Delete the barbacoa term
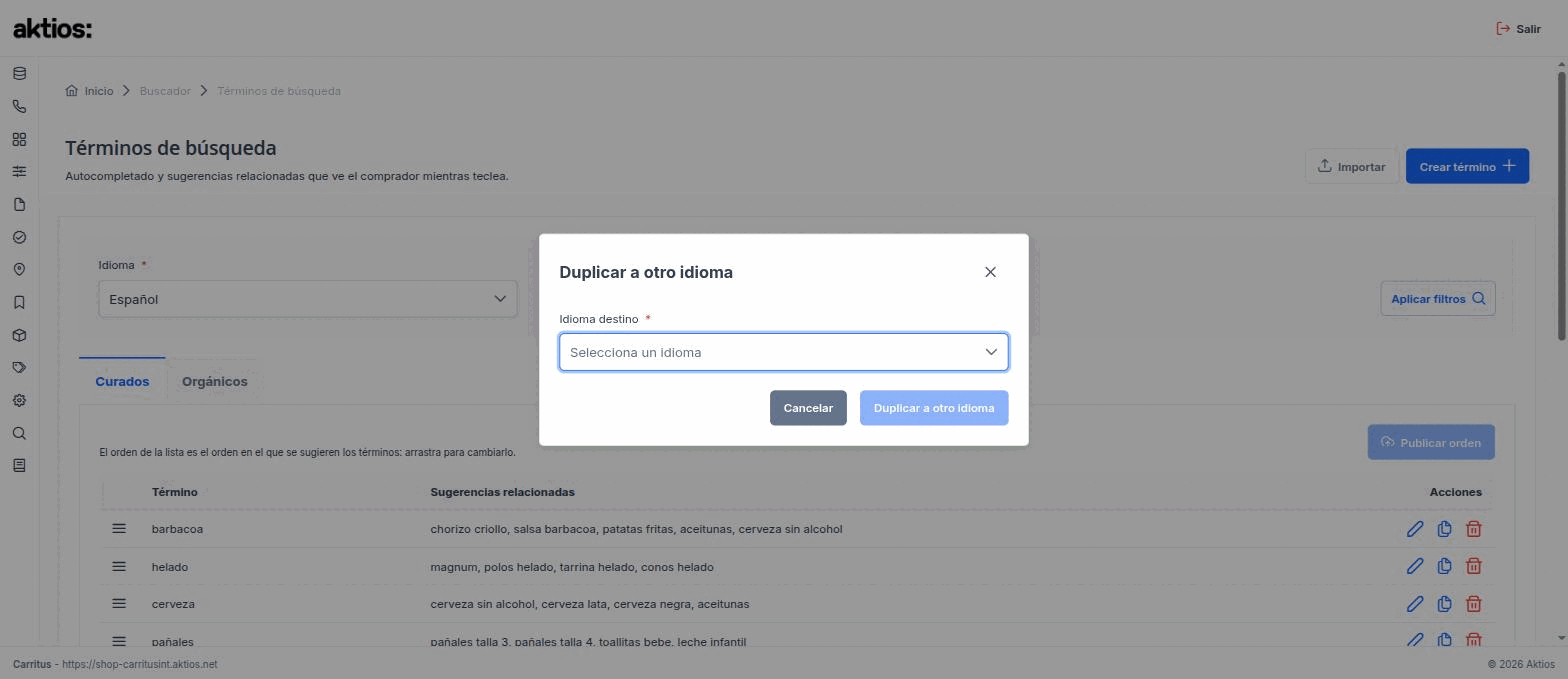The image size is (1568, 679). point(1473,529)
